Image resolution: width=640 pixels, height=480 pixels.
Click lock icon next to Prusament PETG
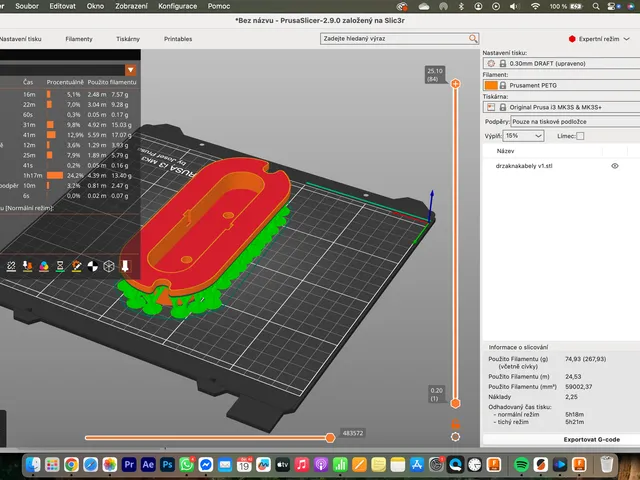(503, 85)
